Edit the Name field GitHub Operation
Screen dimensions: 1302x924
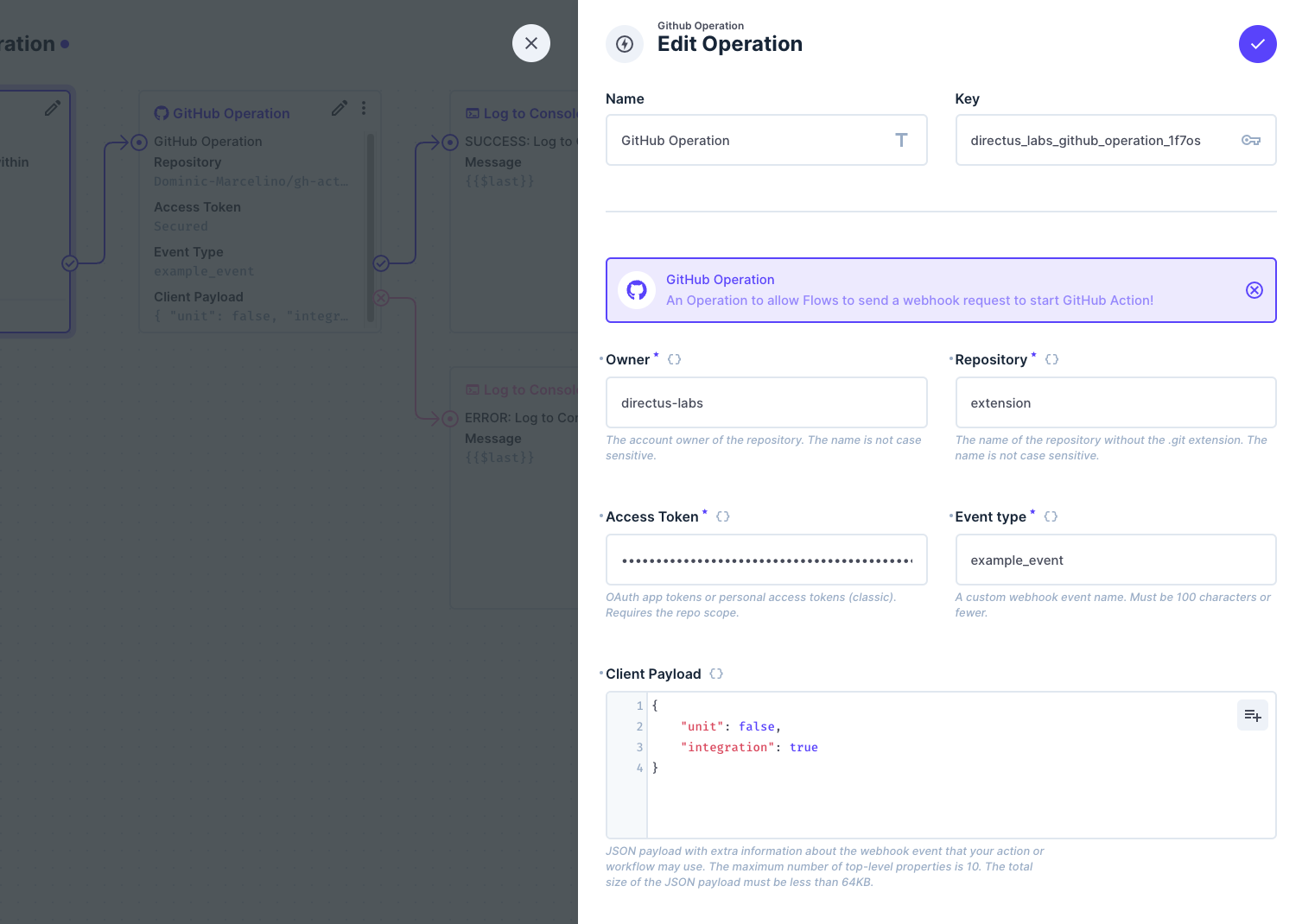(x=766, y=140)
